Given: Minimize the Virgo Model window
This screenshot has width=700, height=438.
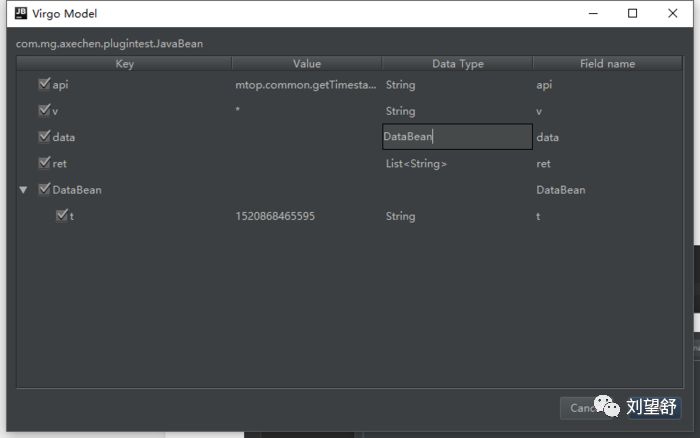Looking at the screenshot, I should coord(593,13).
